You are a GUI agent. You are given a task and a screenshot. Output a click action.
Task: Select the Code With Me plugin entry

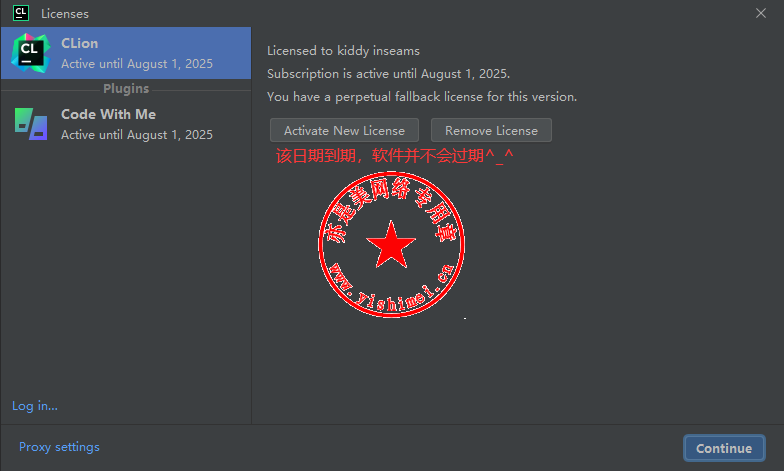coord(126,124)
